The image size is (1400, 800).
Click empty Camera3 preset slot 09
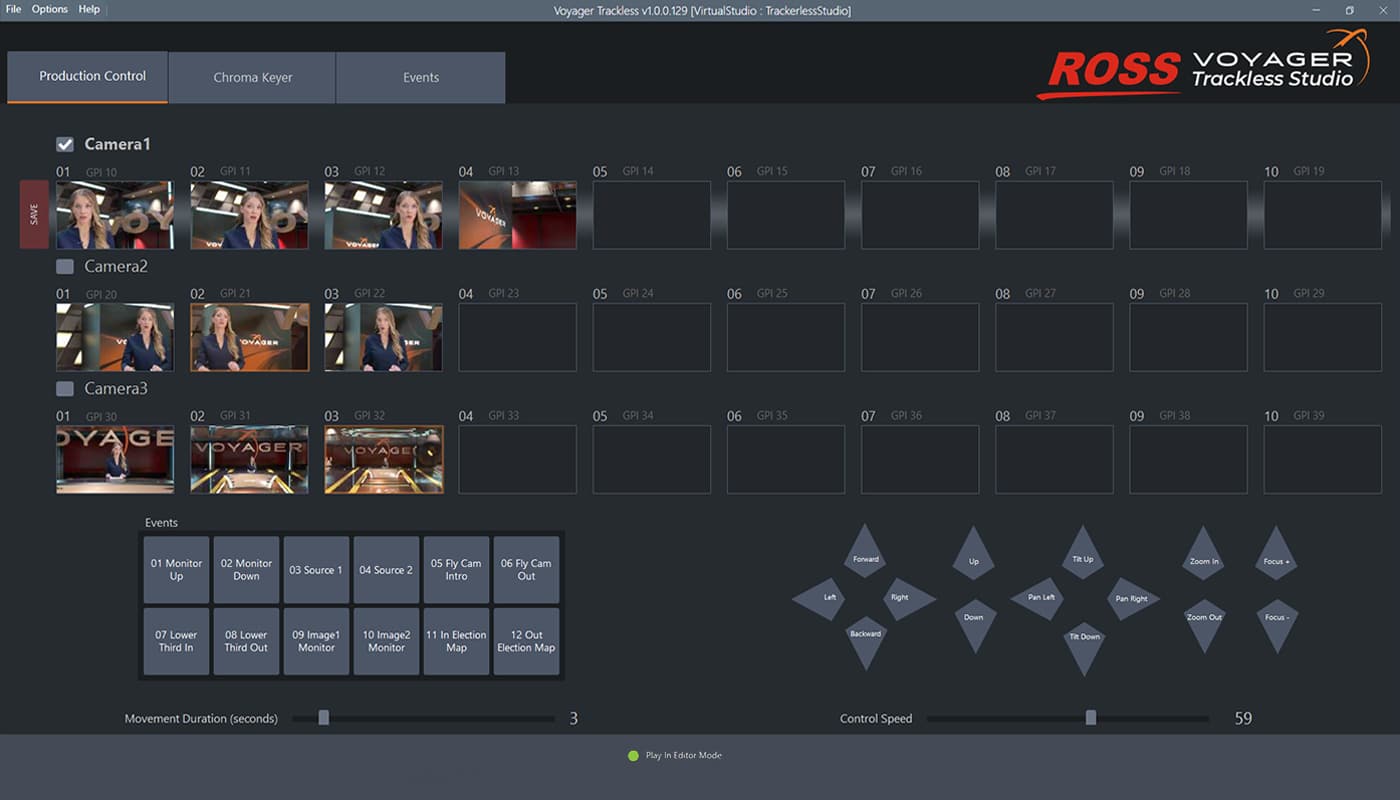1189,459
